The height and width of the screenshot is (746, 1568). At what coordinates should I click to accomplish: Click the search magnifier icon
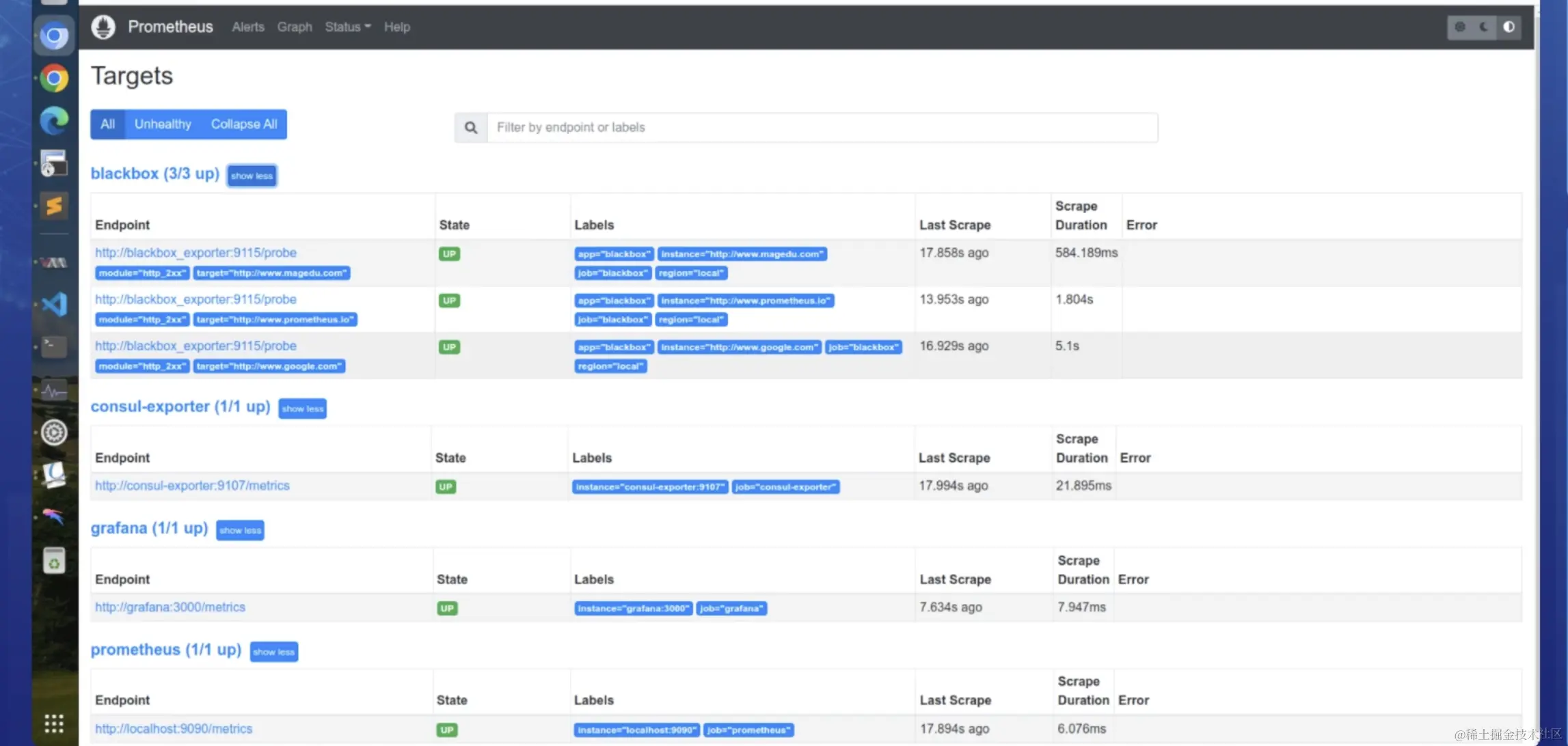(471, 128)
